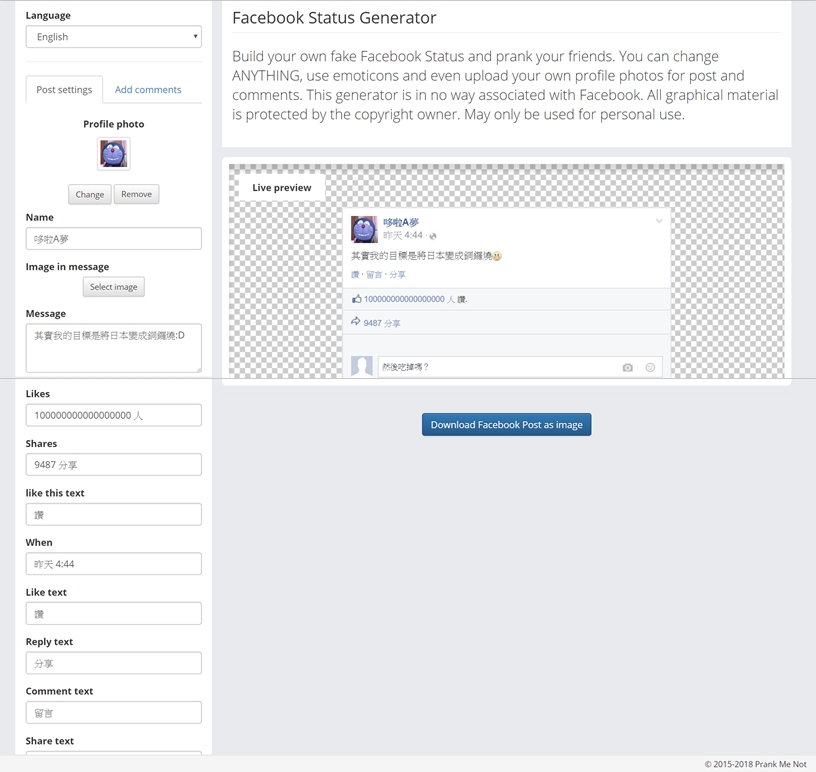Focus the Likes input field

click(113, 415)
